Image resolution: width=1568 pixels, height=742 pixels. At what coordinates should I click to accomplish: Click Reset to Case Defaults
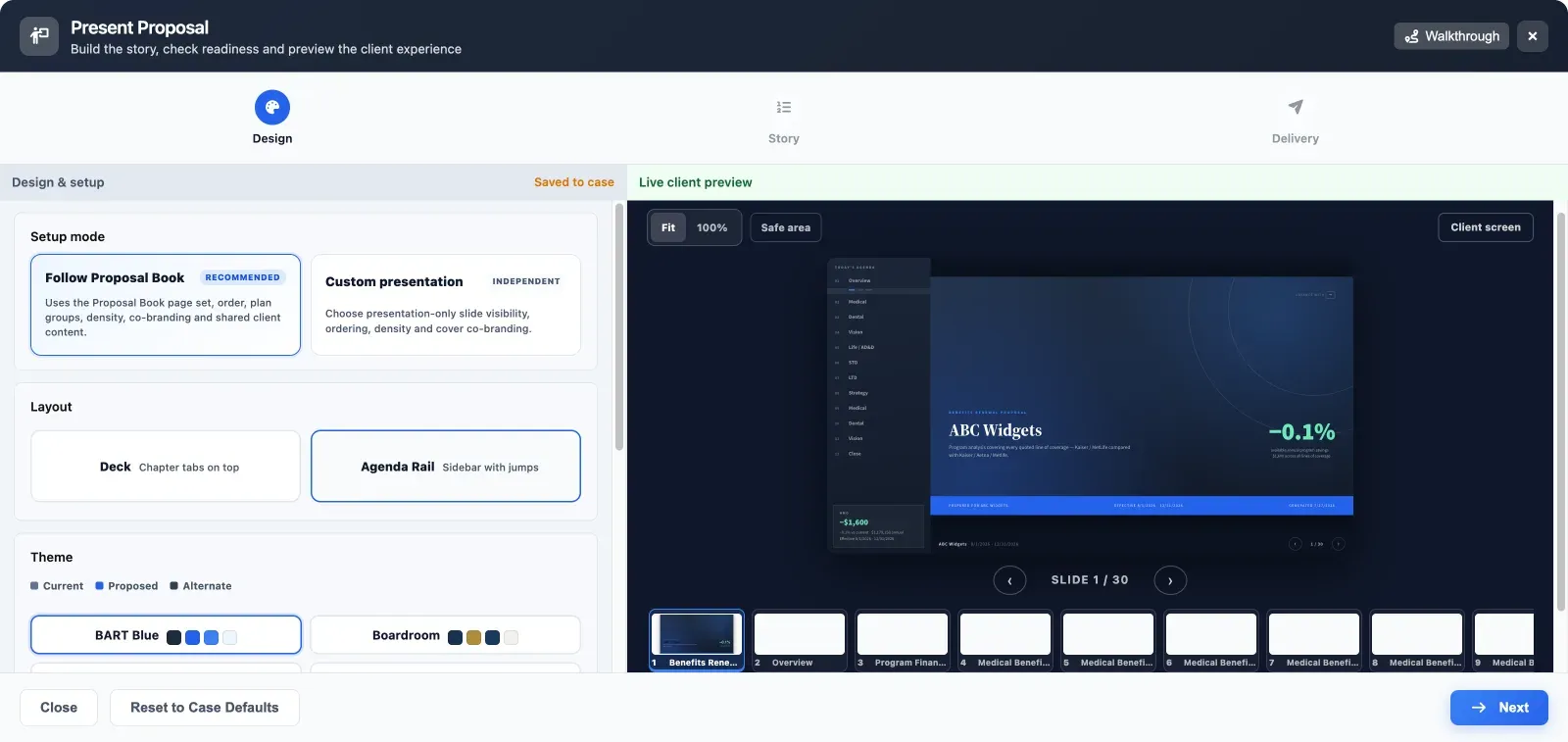pos(205,708)
